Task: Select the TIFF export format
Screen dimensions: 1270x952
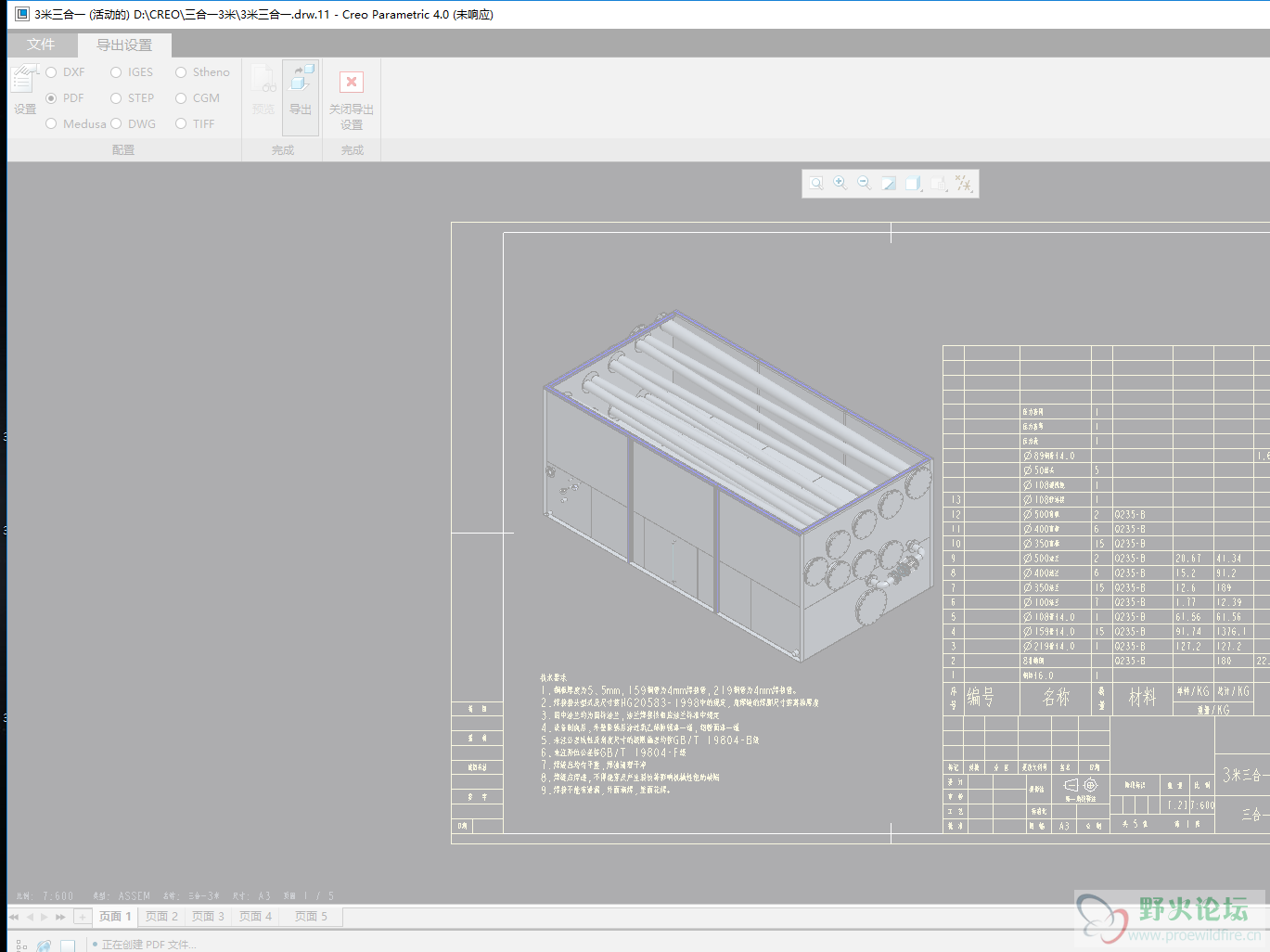Action: (195, 124)
